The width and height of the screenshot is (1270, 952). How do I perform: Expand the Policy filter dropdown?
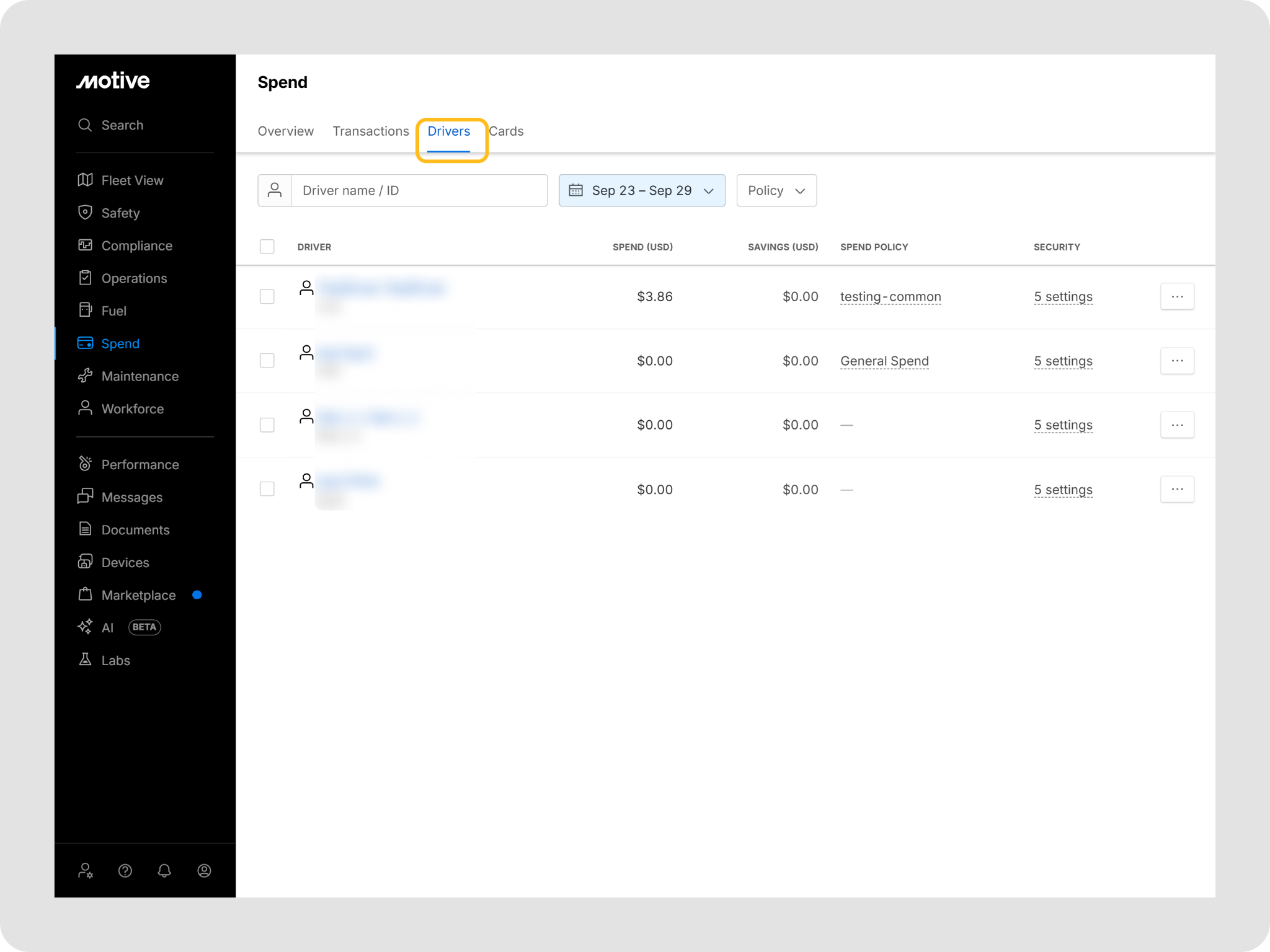click(x=776, y=190)
